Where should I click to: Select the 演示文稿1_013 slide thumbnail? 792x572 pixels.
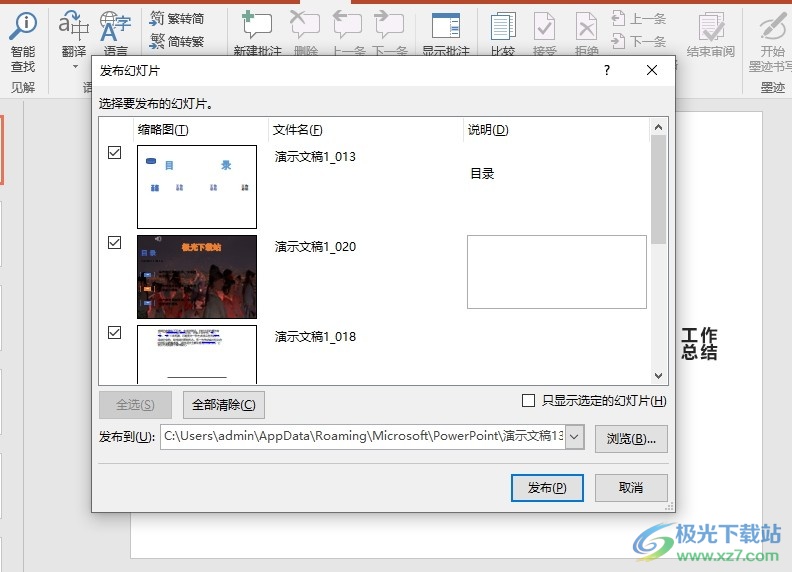point(197,187)
